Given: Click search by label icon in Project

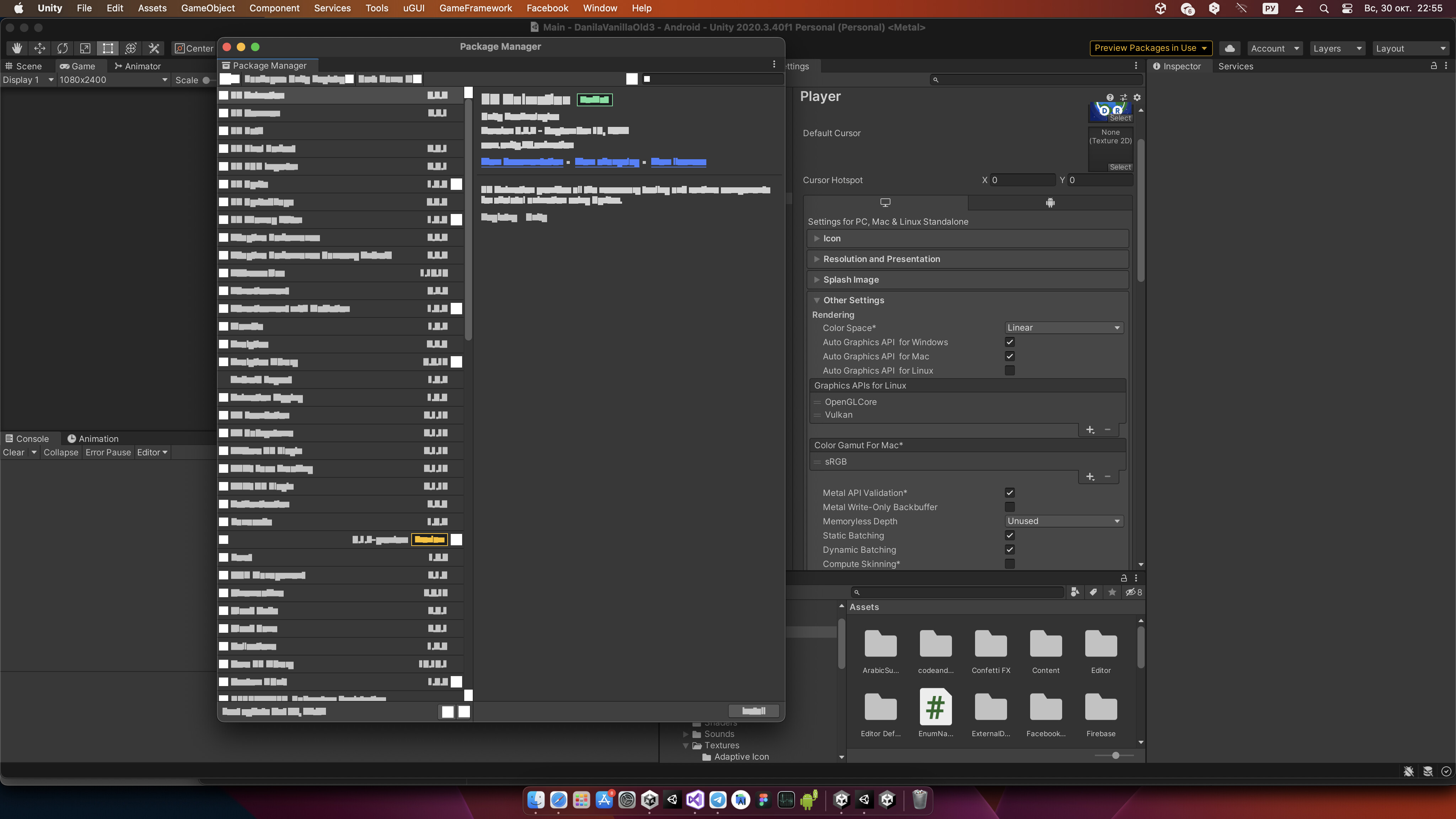Looking at the screenshot, I should tap(1093, 592).
